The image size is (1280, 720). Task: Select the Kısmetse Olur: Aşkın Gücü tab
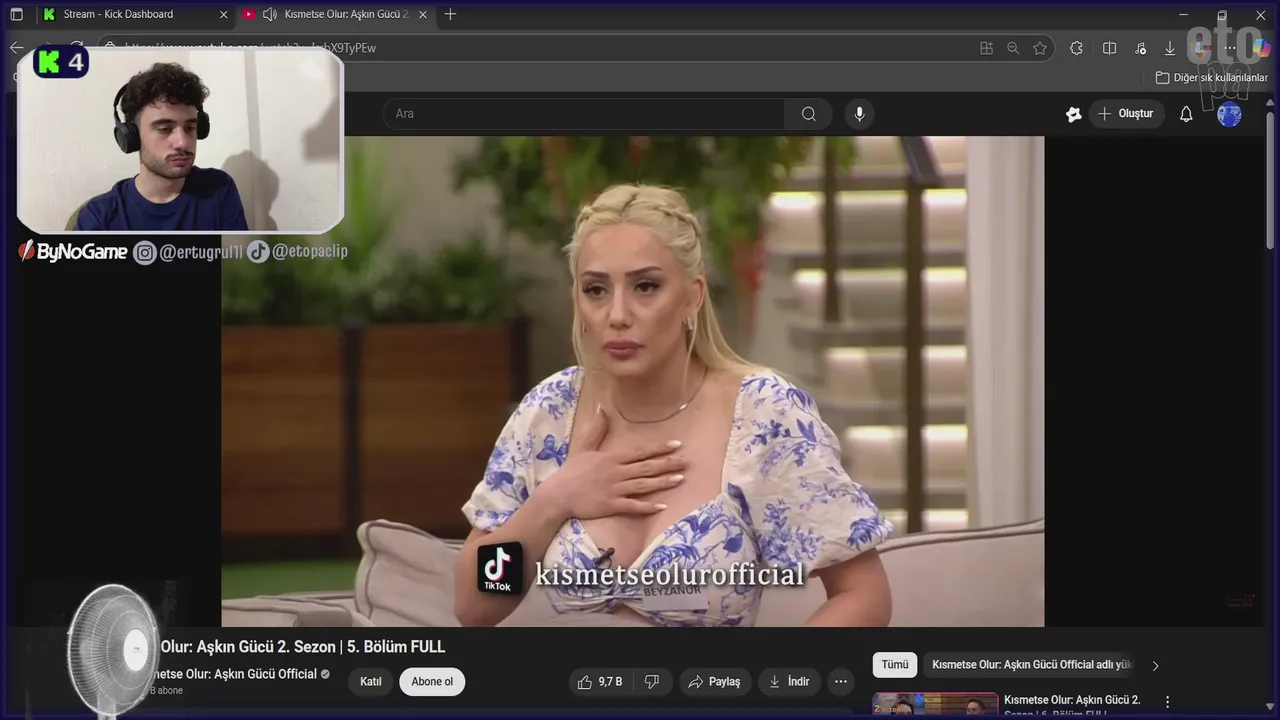(x=336, y=14)
